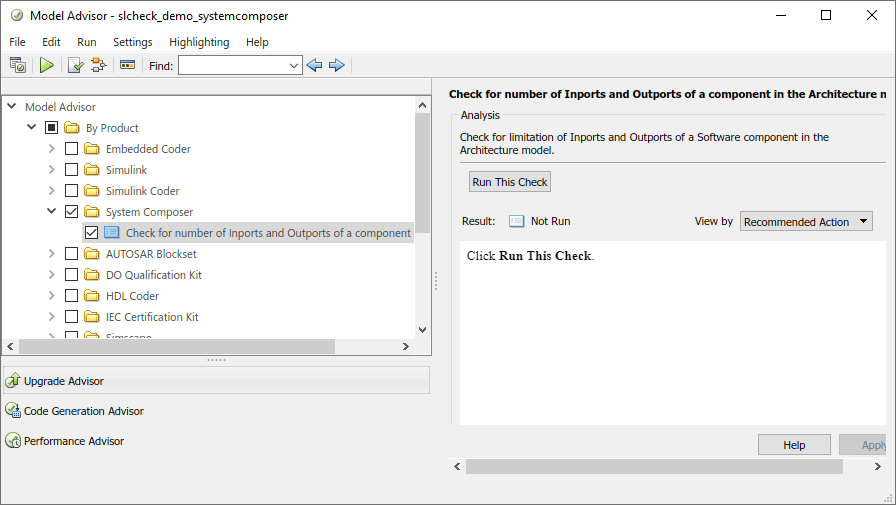Click into the Find text field
896x505 pixels.
pos(233,66)
